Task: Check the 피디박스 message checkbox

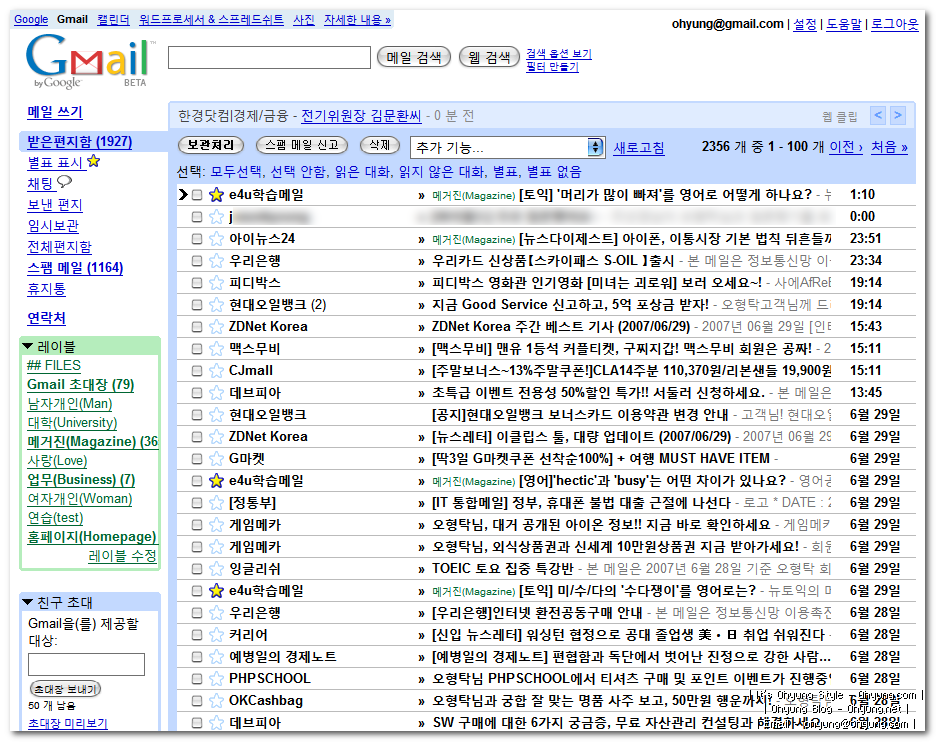Action: (197, 282)
